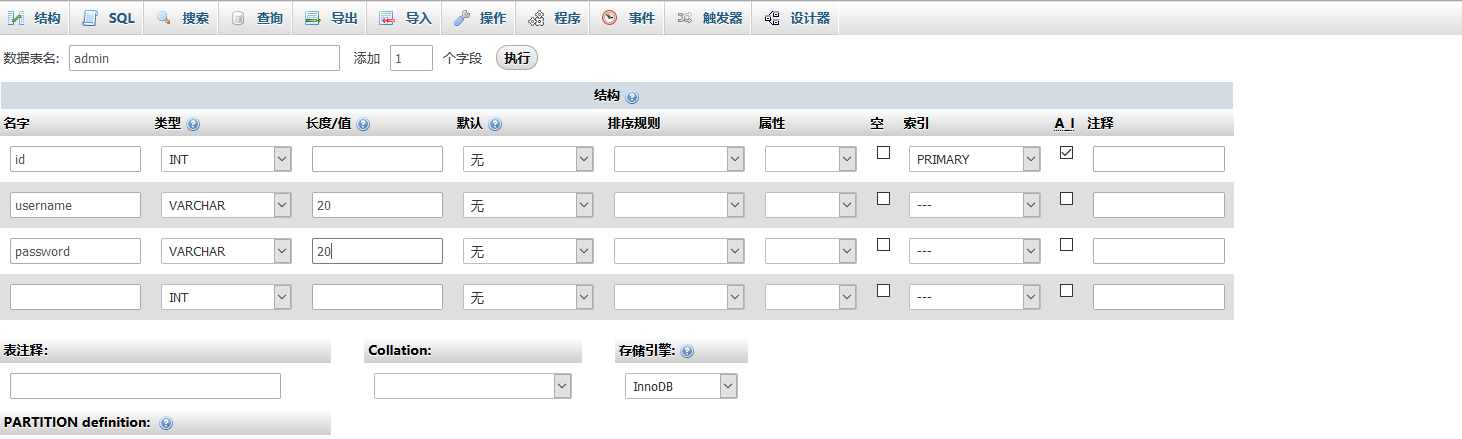Screen dimensions: 1462x439
Task: Open the 默认 dropdown for username row
Action: [x=528, y=205]
